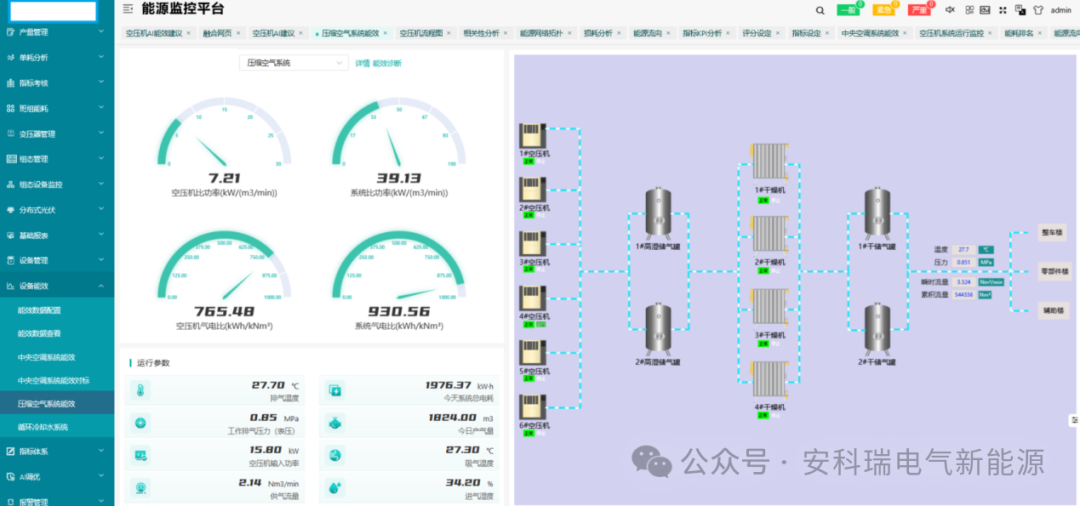Click 4#空压机 compressor icon

(x=532, y=299)
